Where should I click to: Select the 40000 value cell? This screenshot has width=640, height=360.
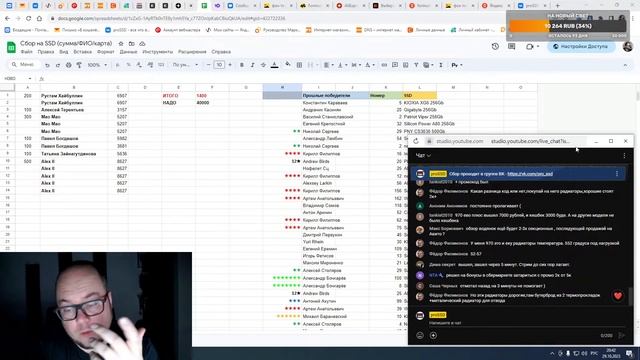(x=212, y=103)
